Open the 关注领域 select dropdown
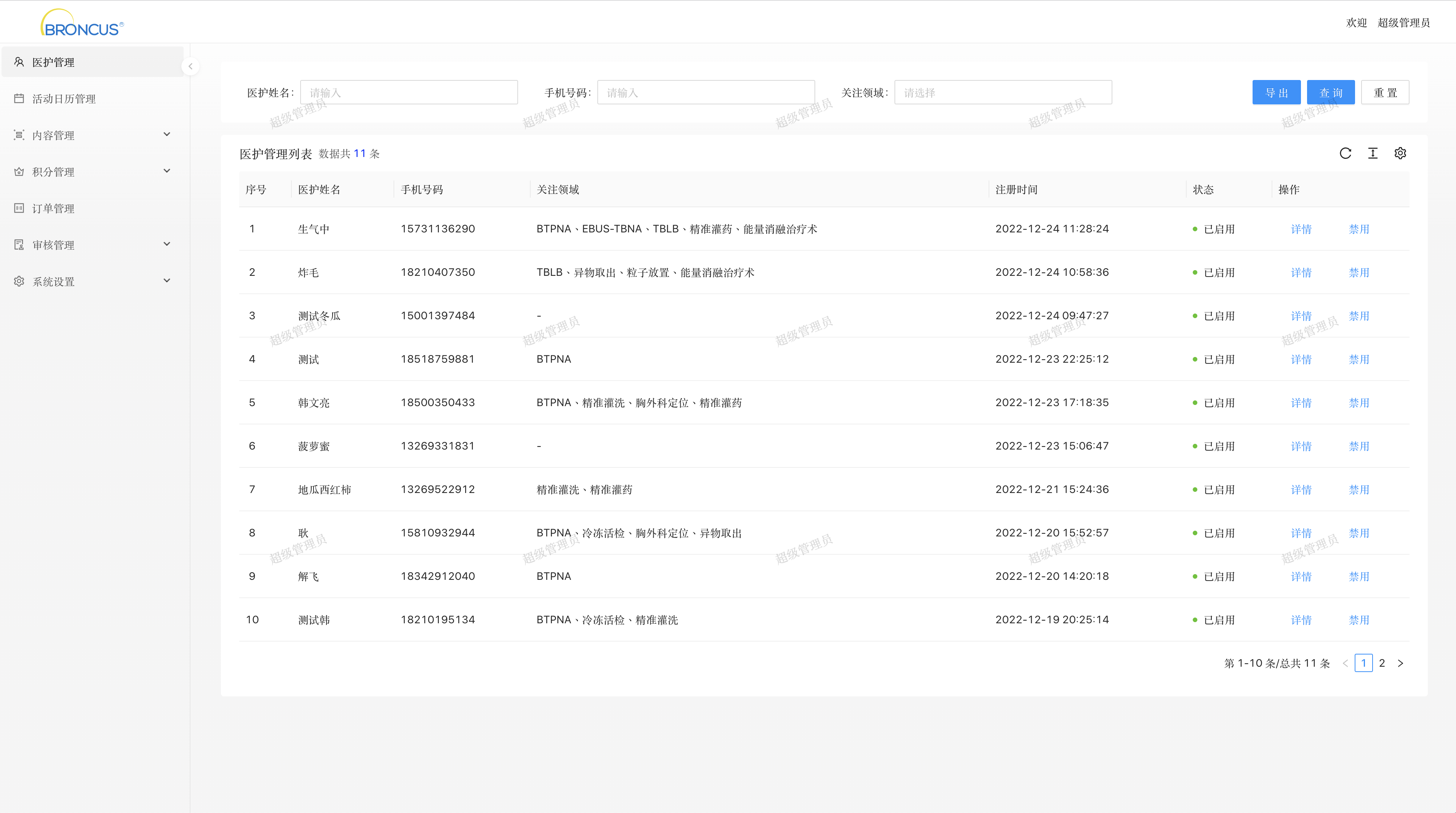Viewport: 1456px width, 813px height. pos(1003,92)
